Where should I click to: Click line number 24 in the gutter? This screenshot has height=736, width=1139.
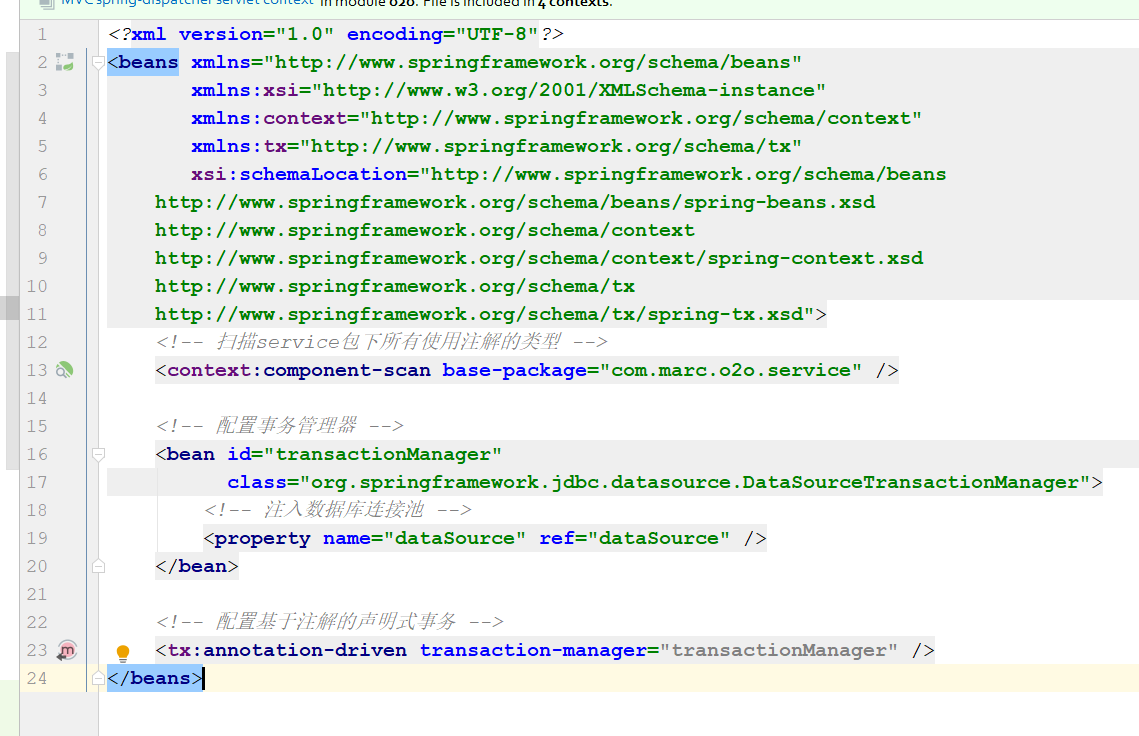(37, 679)
